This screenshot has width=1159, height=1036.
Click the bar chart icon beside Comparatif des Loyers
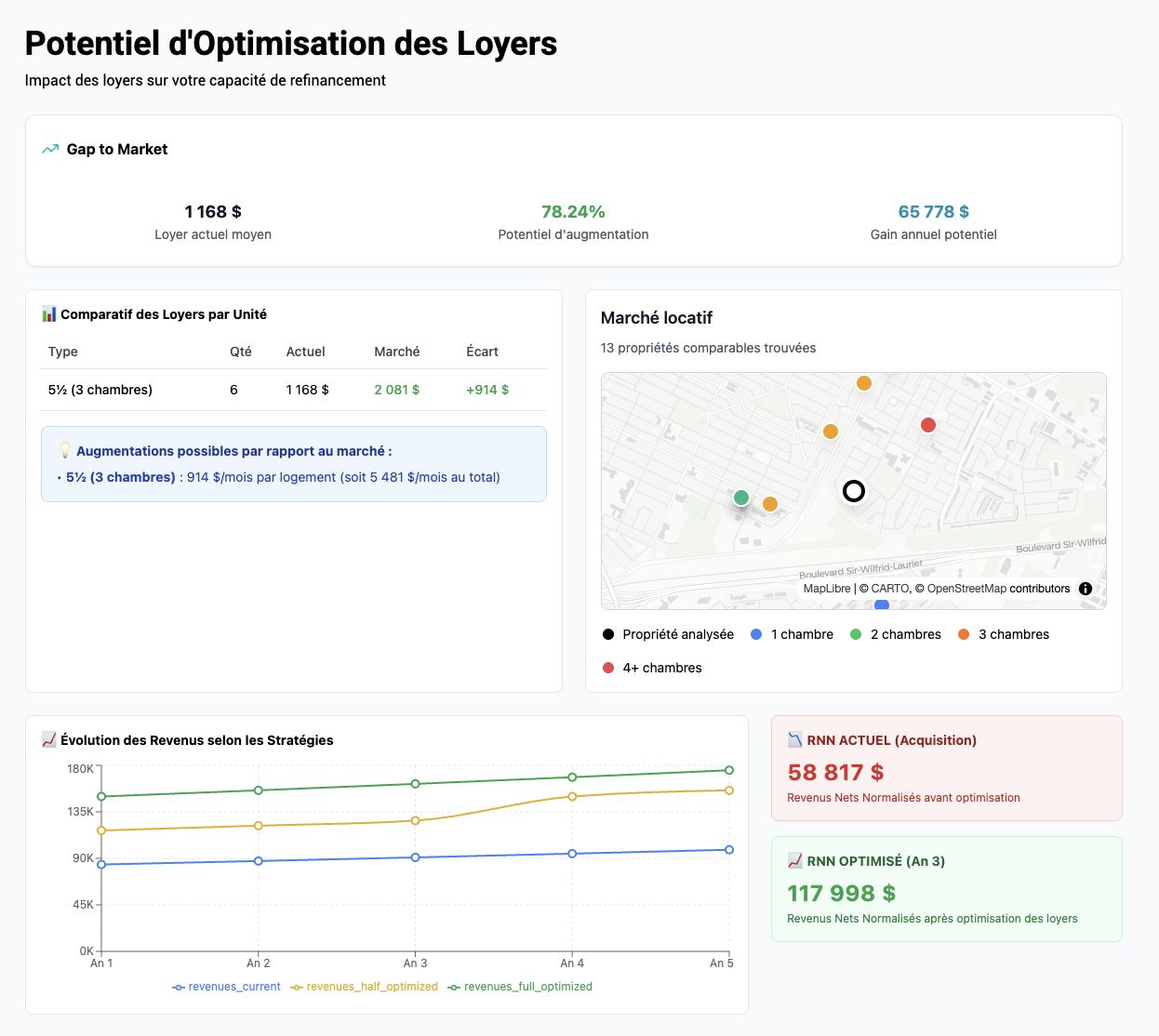[x=49, y=314]
